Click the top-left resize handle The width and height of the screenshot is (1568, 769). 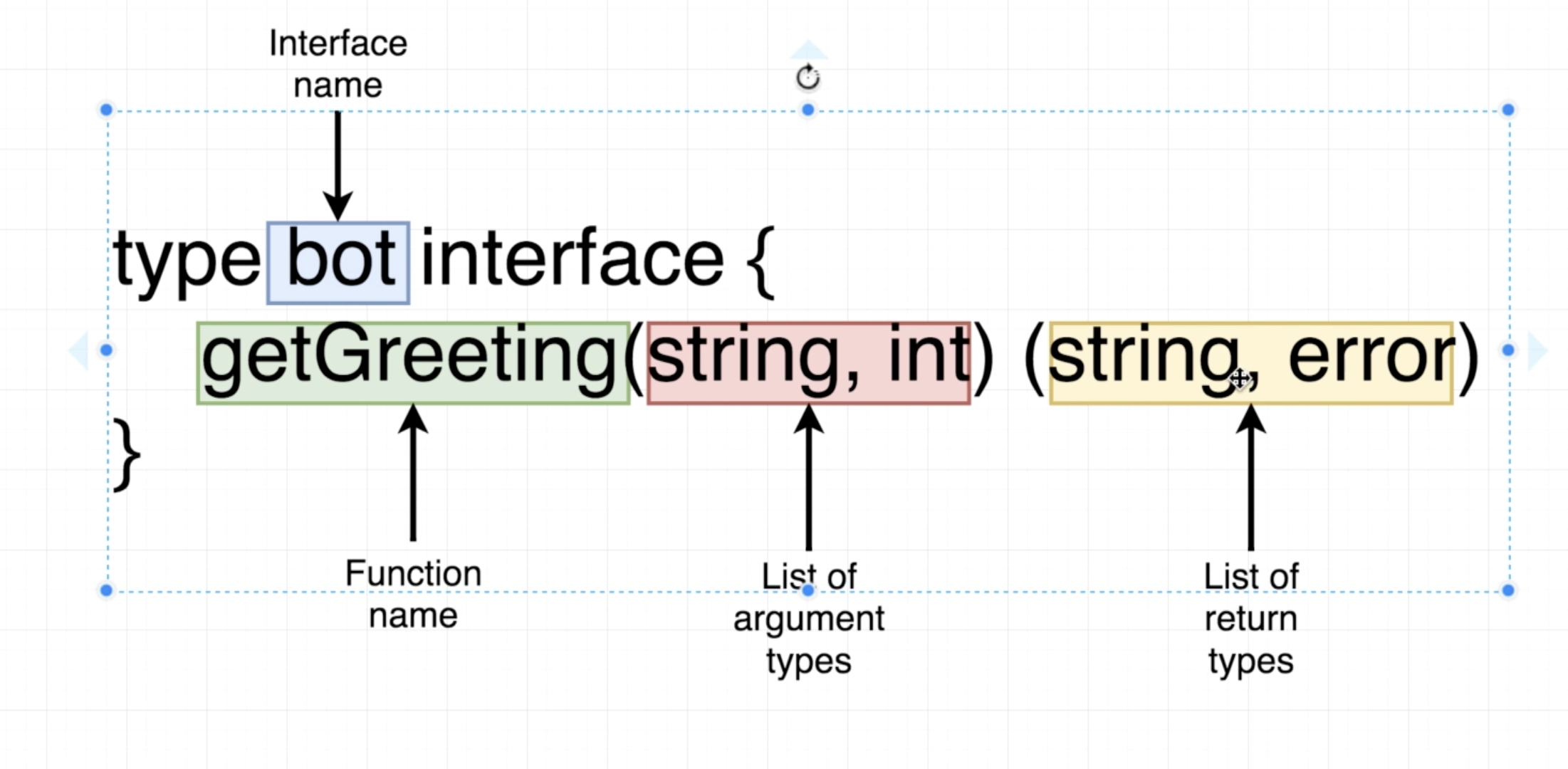click(x=106, y=110)
